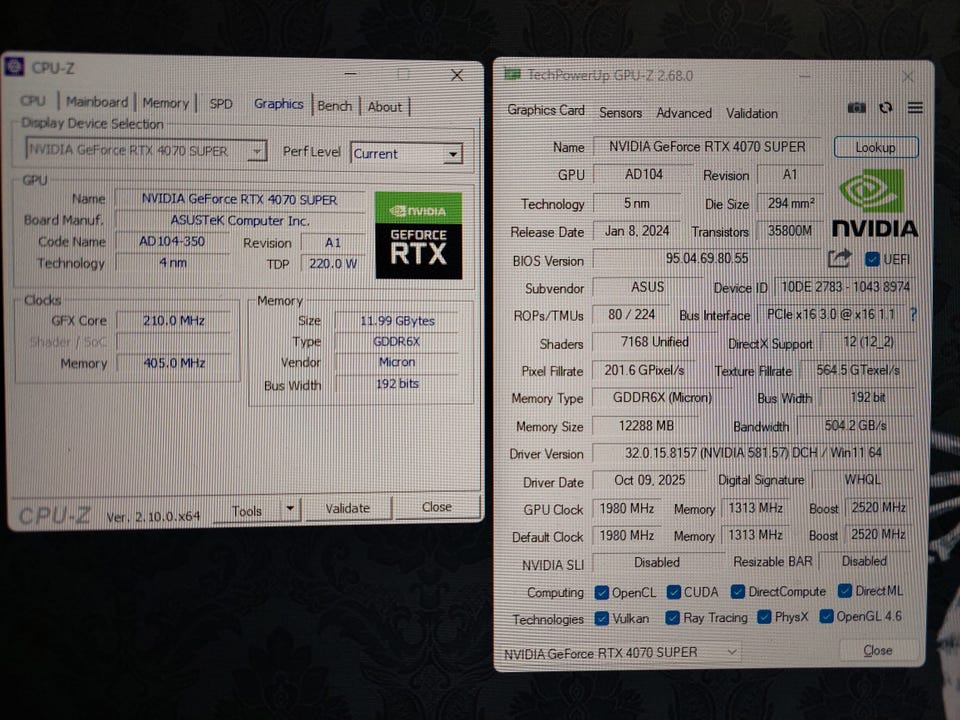Switch to the Memory tab in CPU-Z
Screen dimensions: 960x720
[165, 103]
